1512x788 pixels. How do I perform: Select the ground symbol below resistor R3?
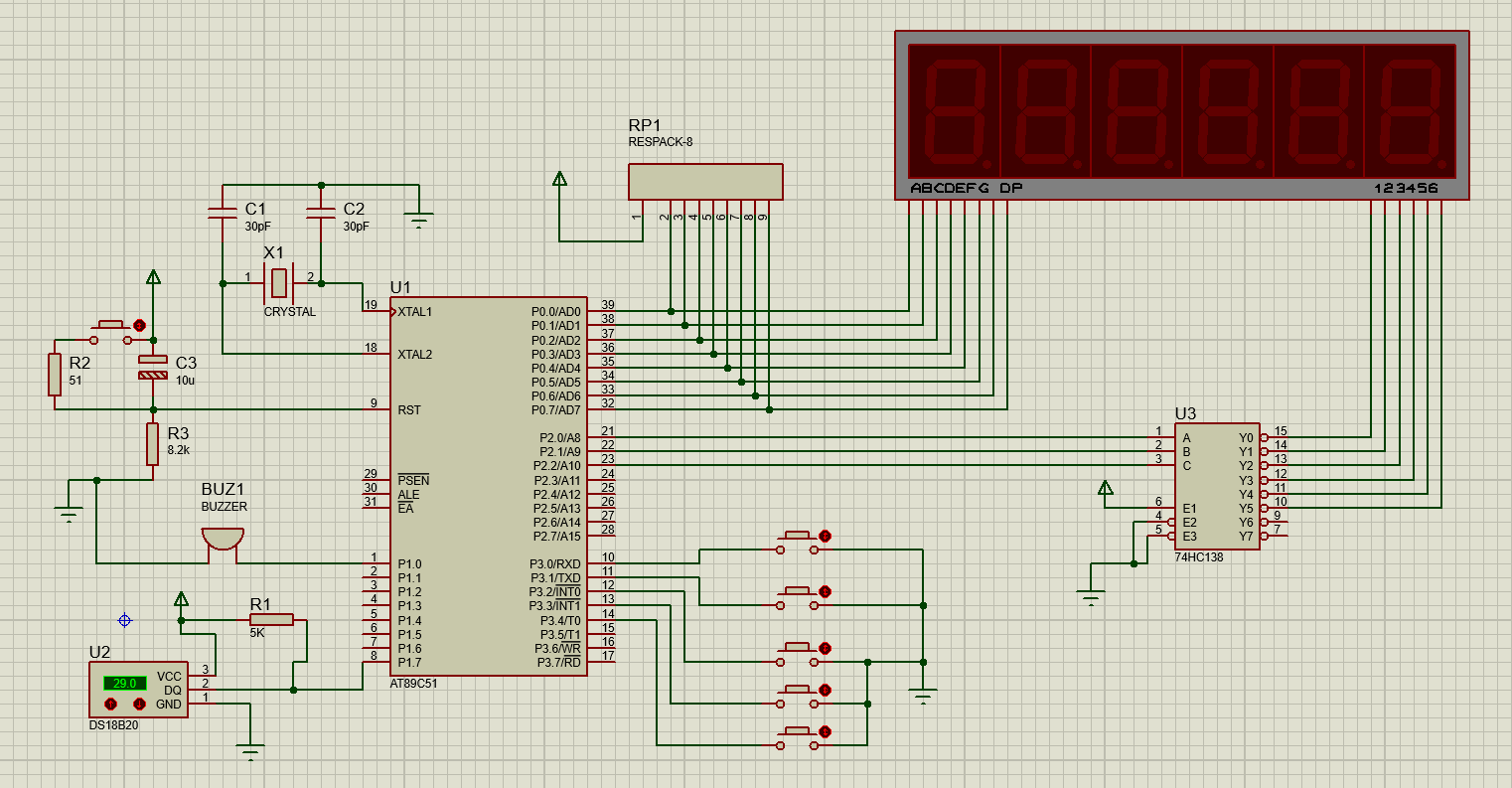click(x=69, y=515)
